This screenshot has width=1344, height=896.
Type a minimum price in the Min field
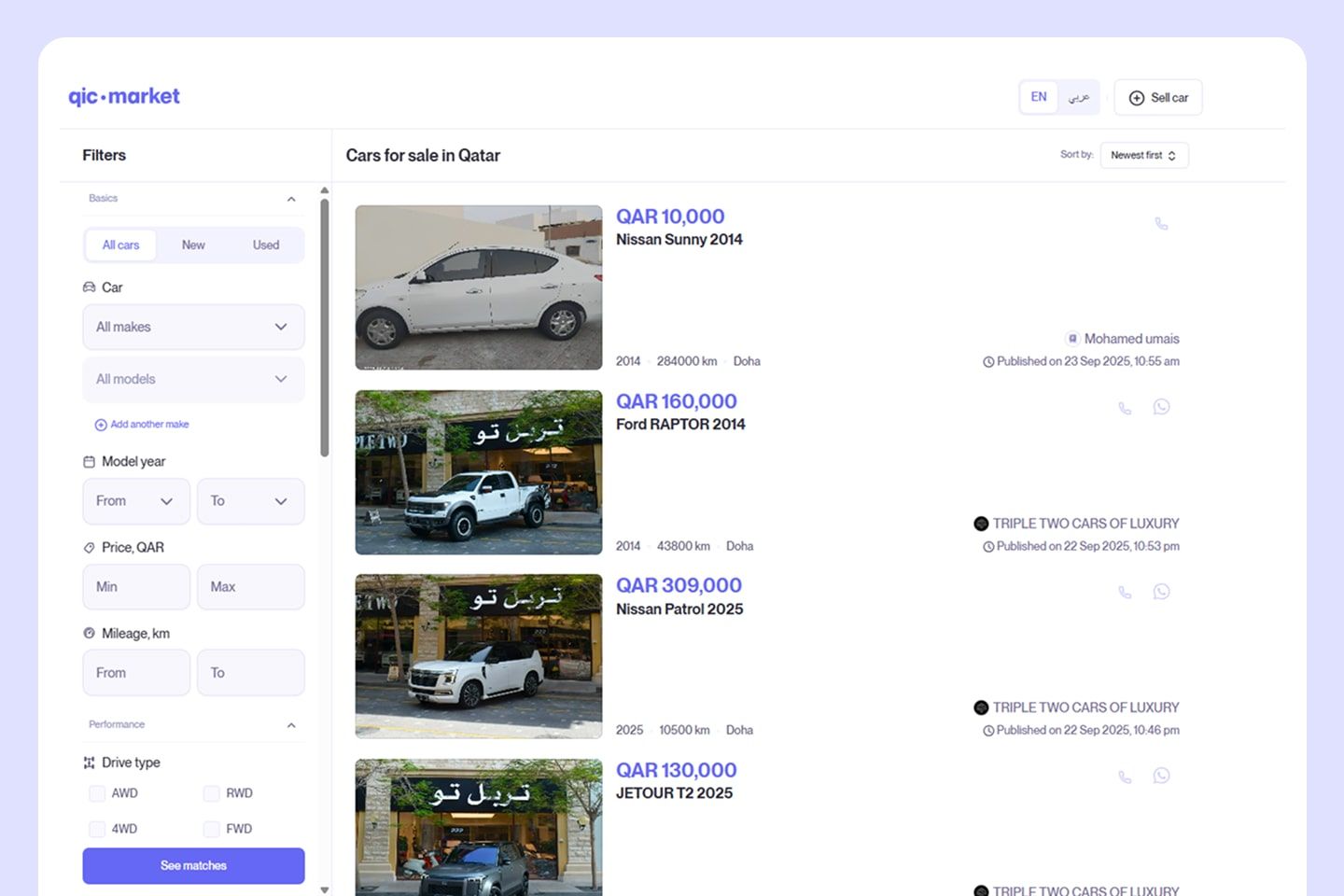[136, 587]
